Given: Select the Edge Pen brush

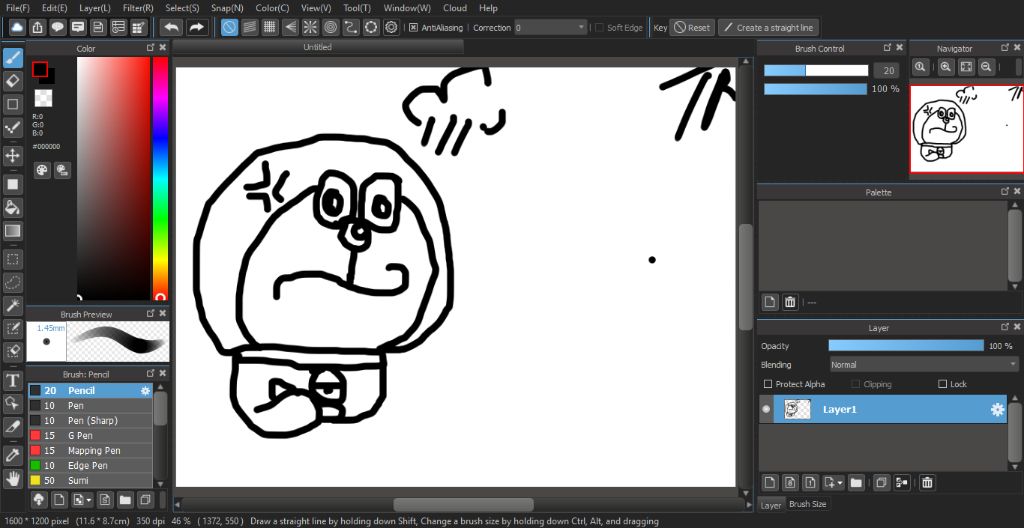Looking at the screenshot, I should (x=90, y=465).
